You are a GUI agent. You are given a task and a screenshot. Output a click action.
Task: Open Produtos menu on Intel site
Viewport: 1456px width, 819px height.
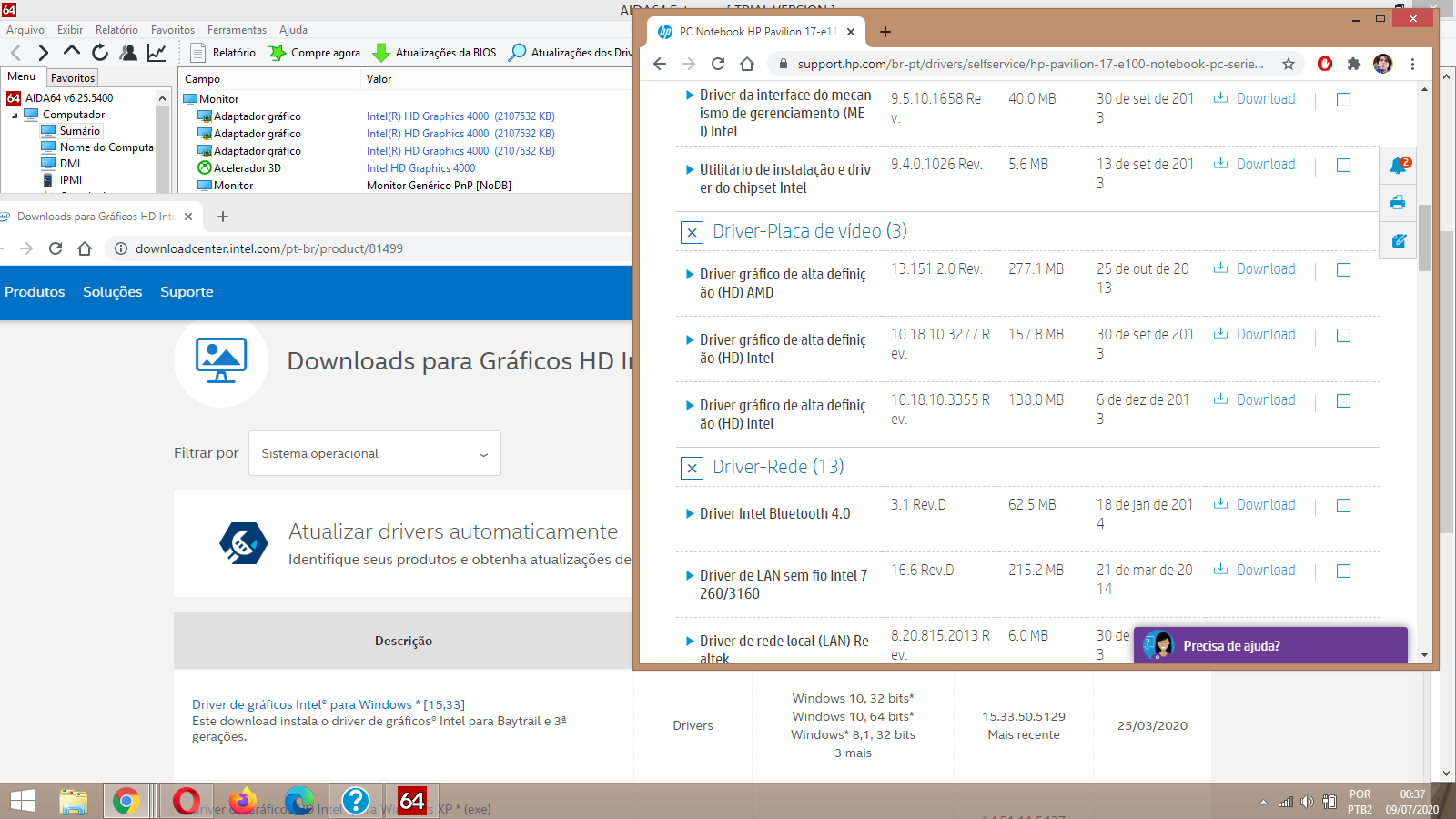click(35, 292)
